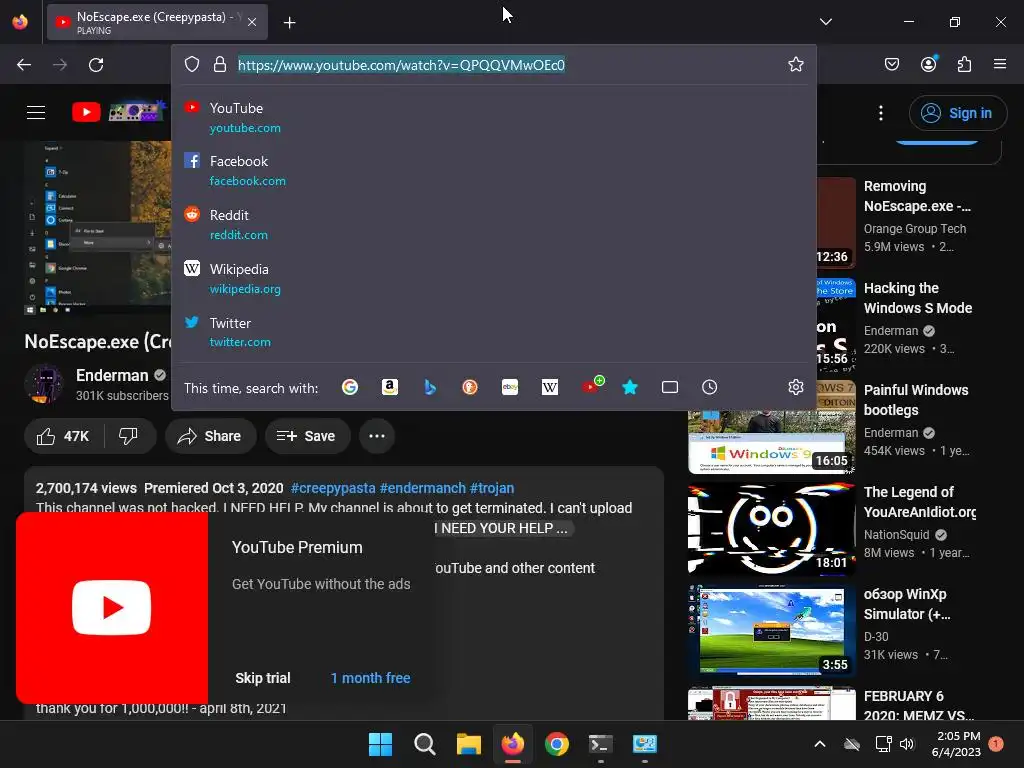Image resolution: width=1024 pixels, height=768 pixels.
Task: Open the tracking protection shield icon
Action: pyautogui.click(x=191, y=64)
